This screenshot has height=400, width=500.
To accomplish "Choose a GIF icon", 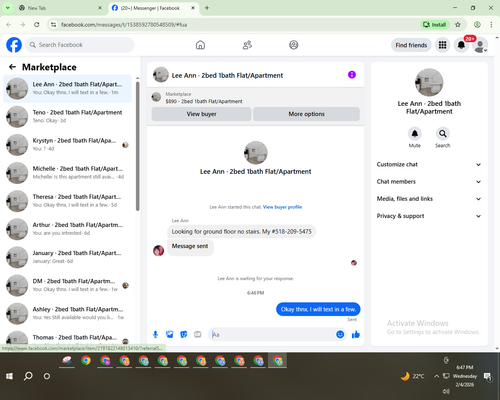I will click(x=198, y=334).
